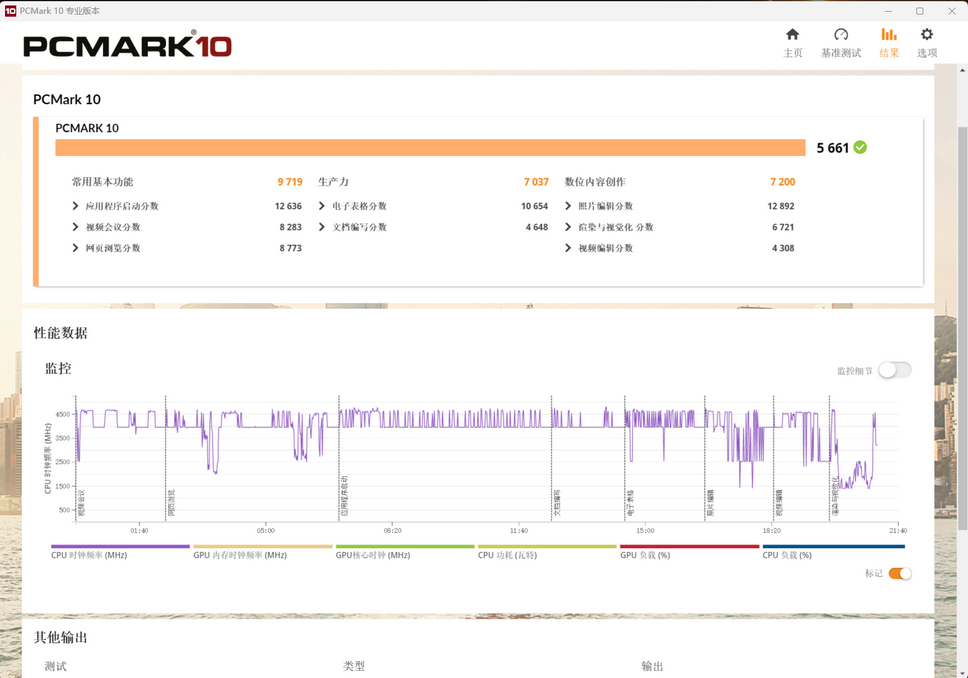This screenshot has width=968, height=678.
Task: Show GPU核心时钟 (MHz) legend series
Action: 373,555
